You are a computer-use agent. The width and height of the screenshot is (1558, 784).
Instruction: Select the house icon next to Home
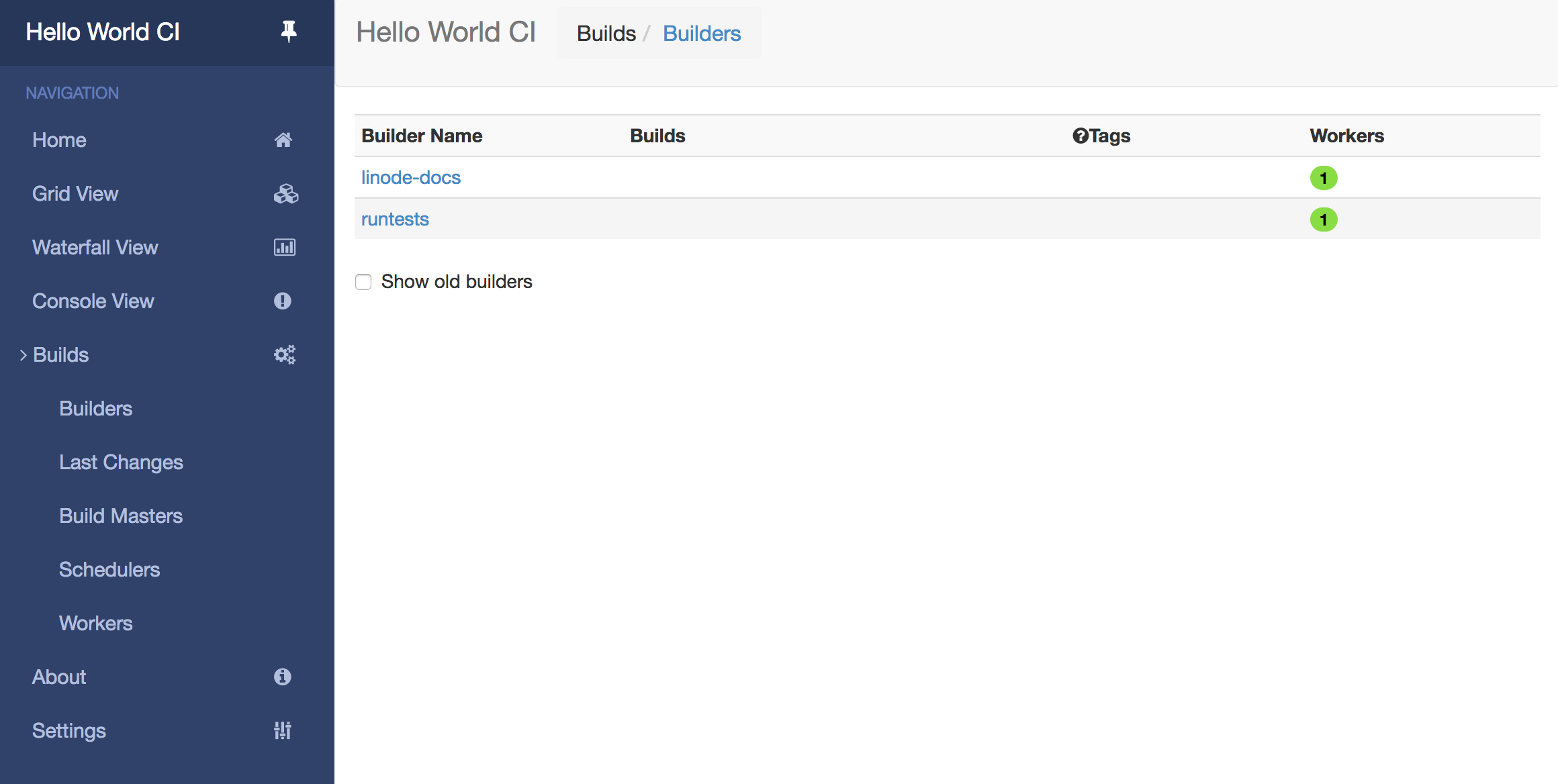click(283, 140)
